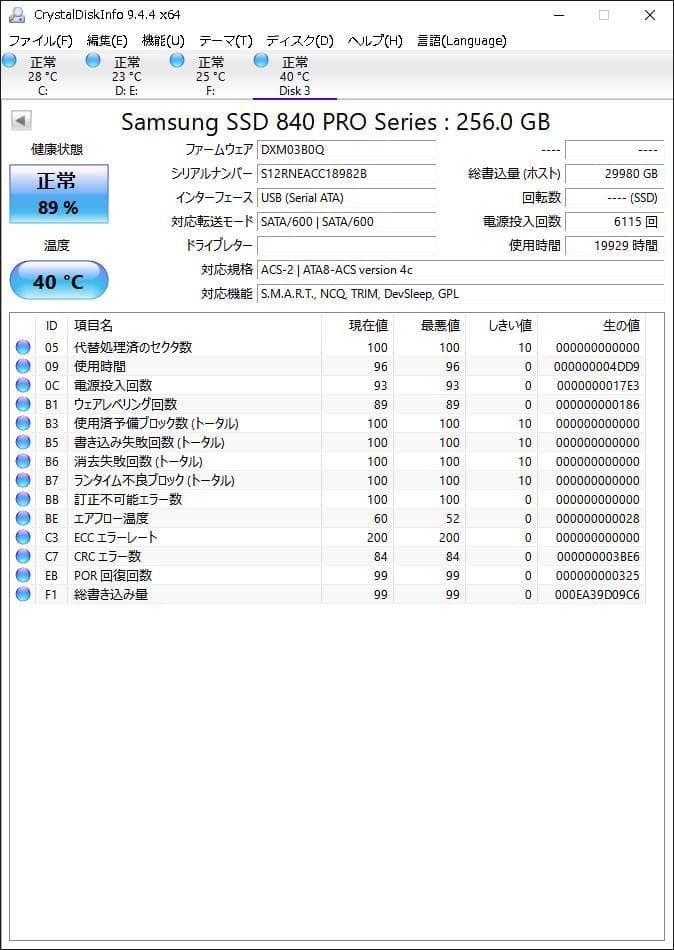This screenshot has width=674, height=950.
Task: Select the C: drive at 28 °C
Action: click(42, 76)
